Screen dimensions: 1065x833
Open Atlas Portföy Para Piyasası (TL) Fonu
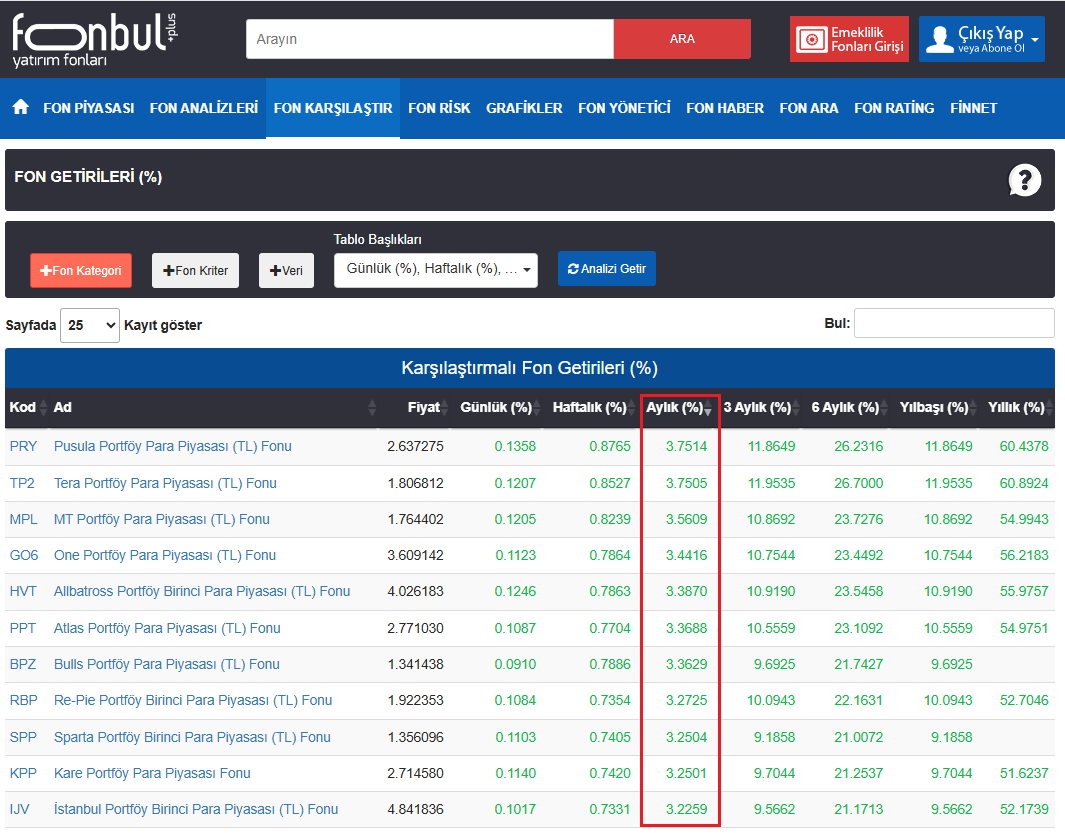click(167, 628)
